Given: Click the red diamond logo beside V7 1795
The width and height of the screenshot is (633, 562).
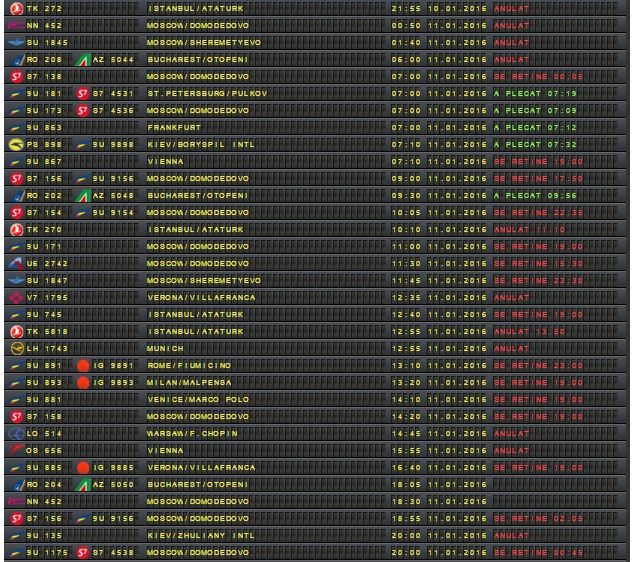Looking at the screenshot, I should pyautogui.click(x=16, y=298).
